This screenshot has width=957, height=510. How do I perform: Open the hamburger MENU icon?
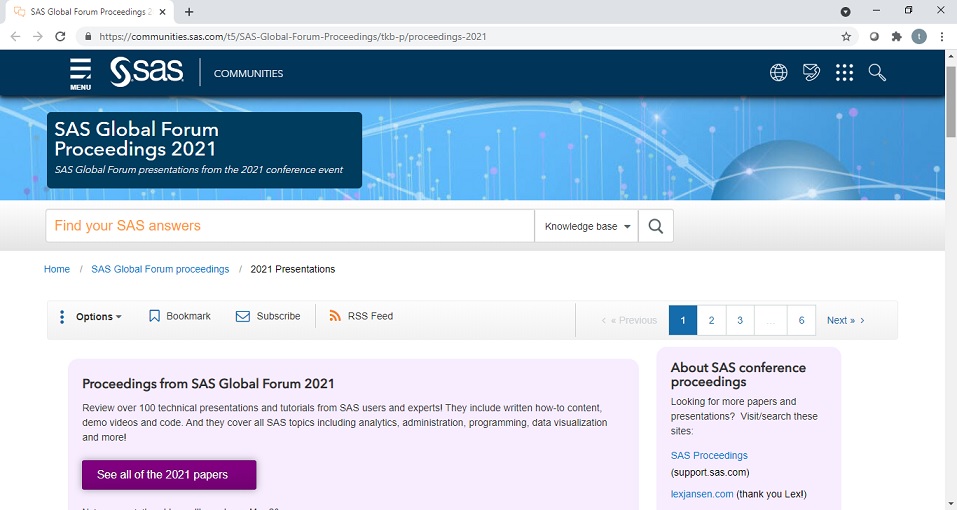[80, 74]
